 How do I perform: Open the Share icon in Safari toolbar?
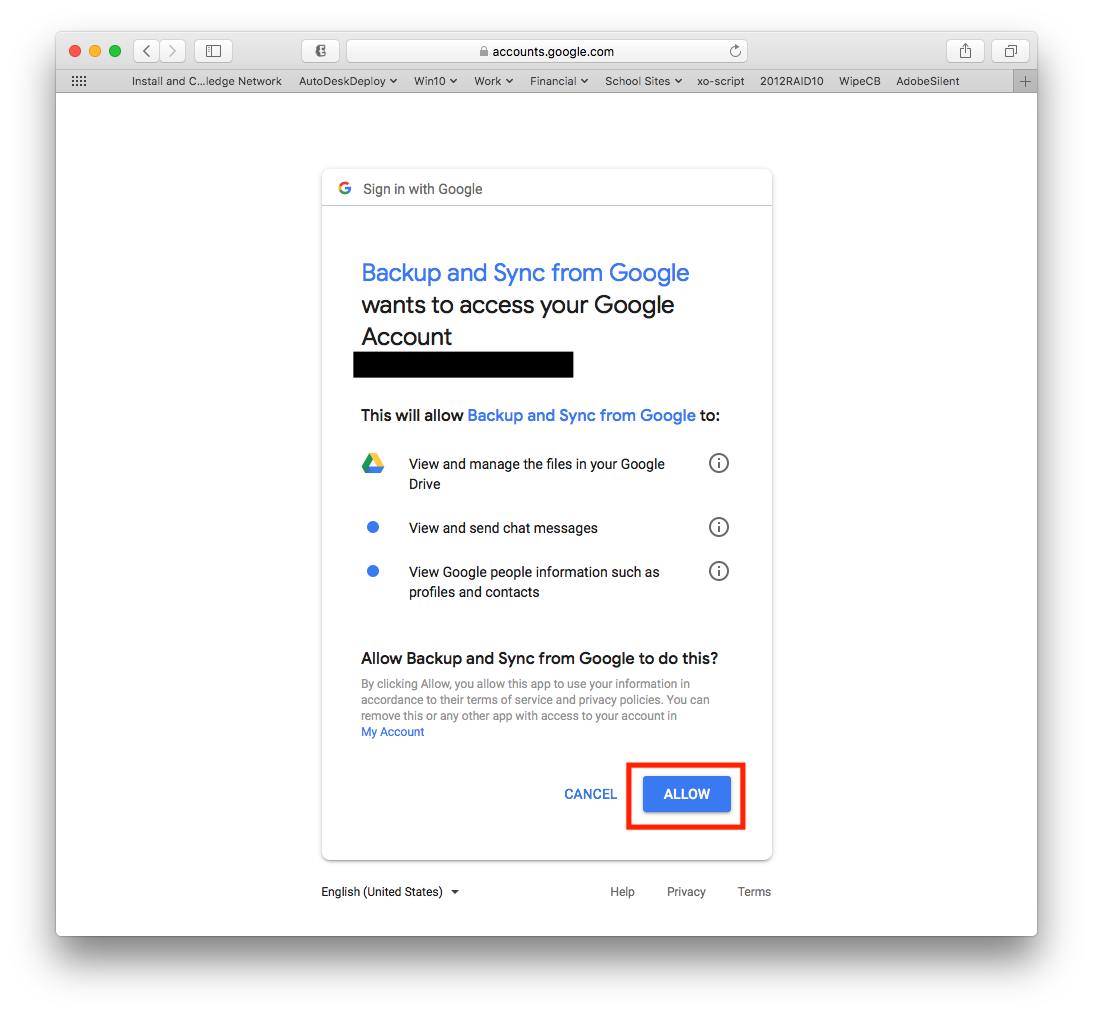pos(965,51)
